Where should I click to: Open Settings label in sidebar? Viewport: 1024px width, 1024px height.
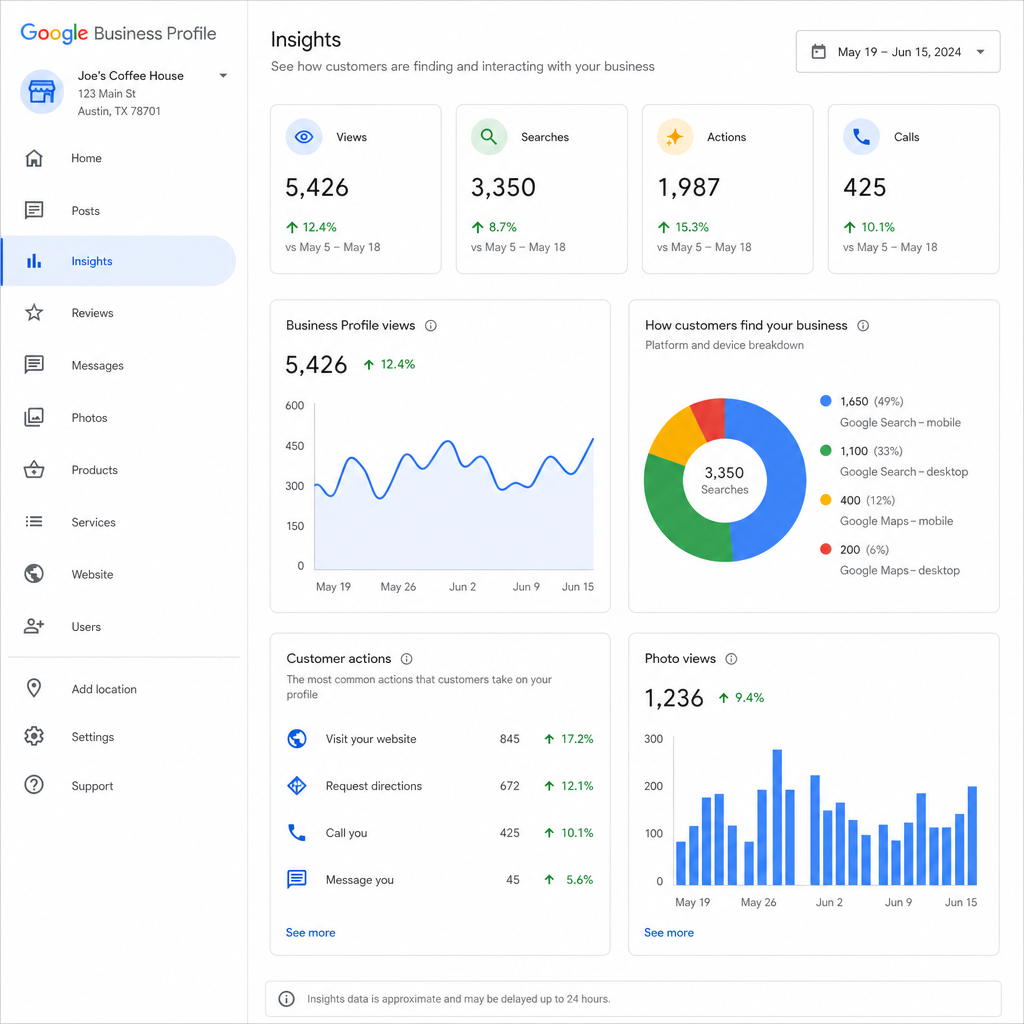coord(93,737)
